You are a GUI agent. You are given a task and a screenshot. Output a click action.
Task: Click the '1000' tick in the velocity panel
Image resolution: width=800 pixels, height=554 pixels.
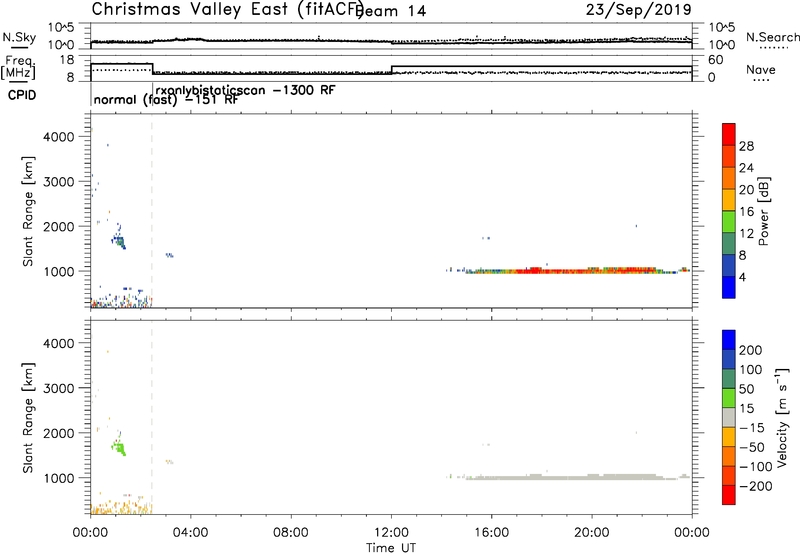(59, 478)
